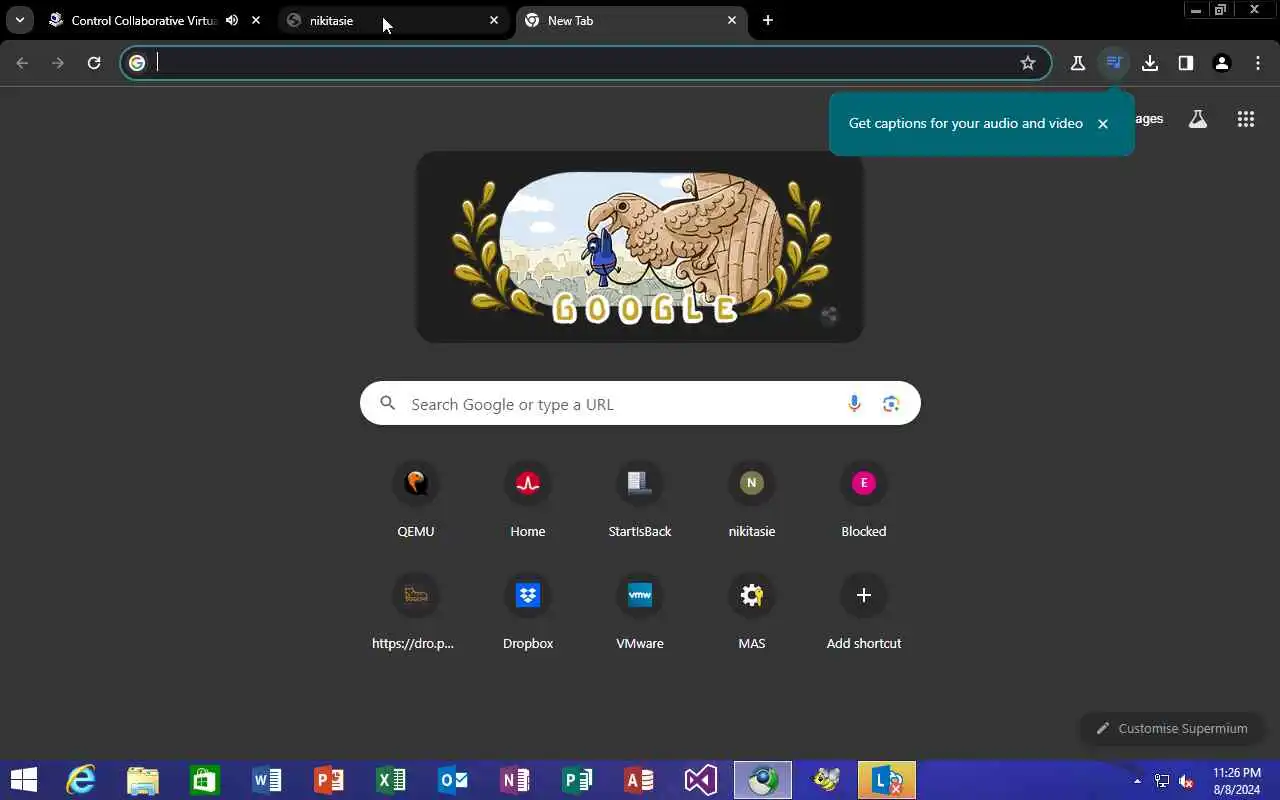Launch Visual Studio from the taskbar
The height and width of the screenshot is (800, 1280).
[700, 780]
